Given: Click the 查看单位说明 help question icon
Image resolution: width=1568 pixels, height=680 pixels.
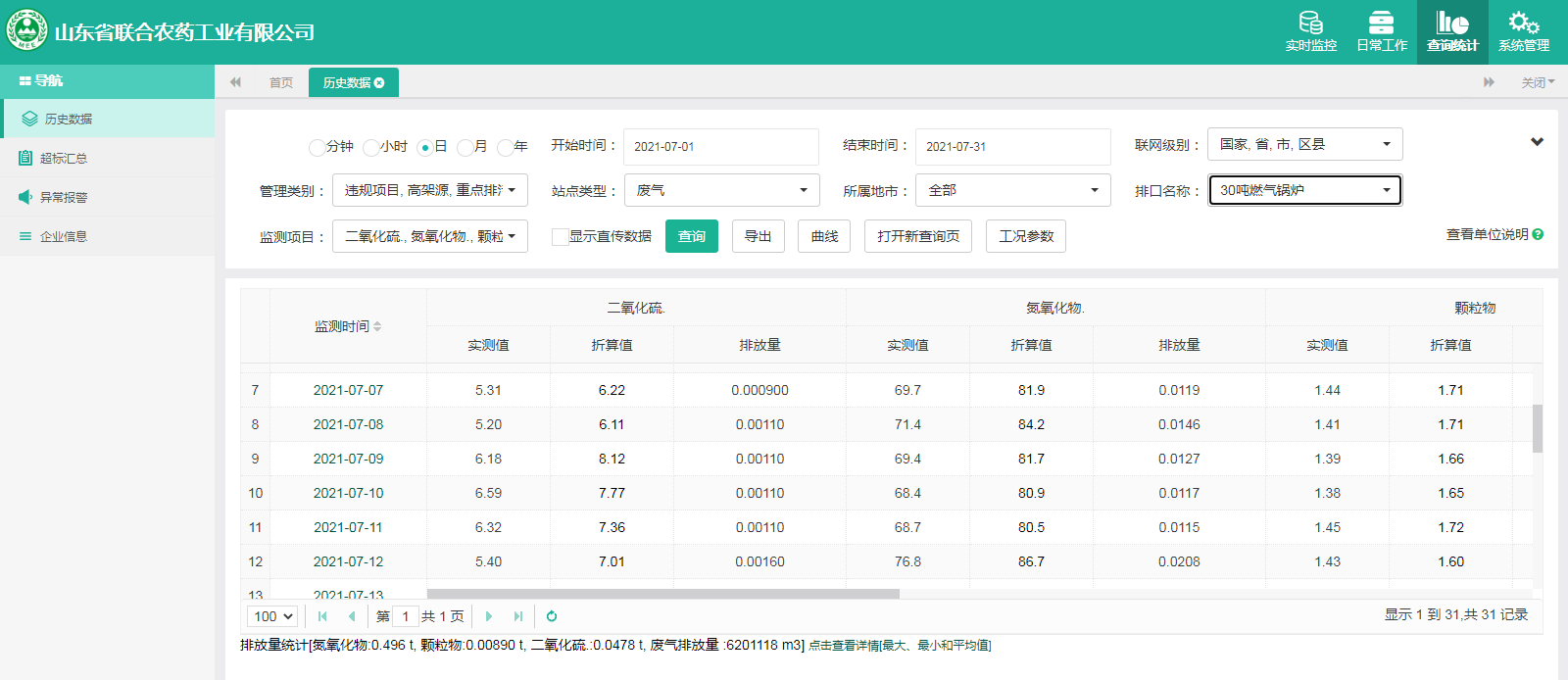Looking at the screenshot, I should click(1538, 234).
